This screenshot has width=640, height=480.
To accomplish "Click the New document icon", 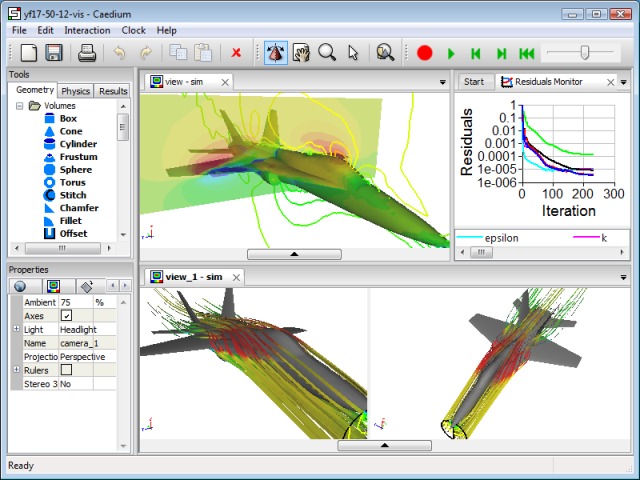I will point(29,53).
